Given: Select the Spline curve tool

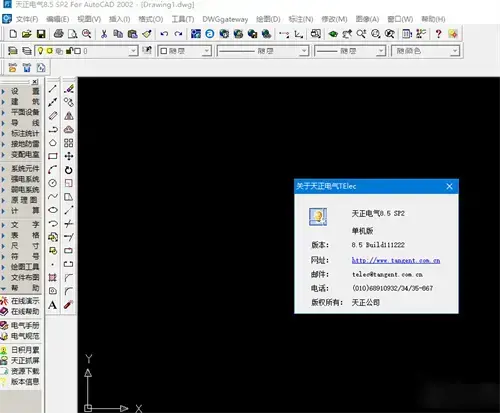Looking at the screenshot, I should coord(53,196).
